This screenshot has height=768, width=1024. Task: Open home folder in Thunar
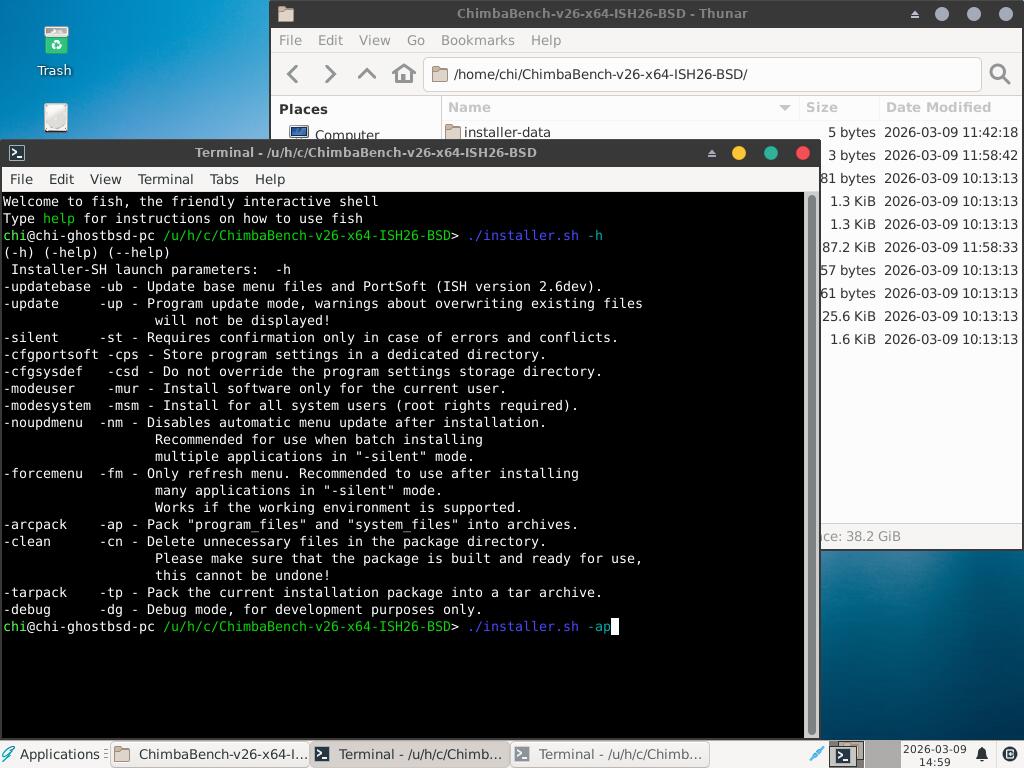pyautogui.click(x=404, y=74)
